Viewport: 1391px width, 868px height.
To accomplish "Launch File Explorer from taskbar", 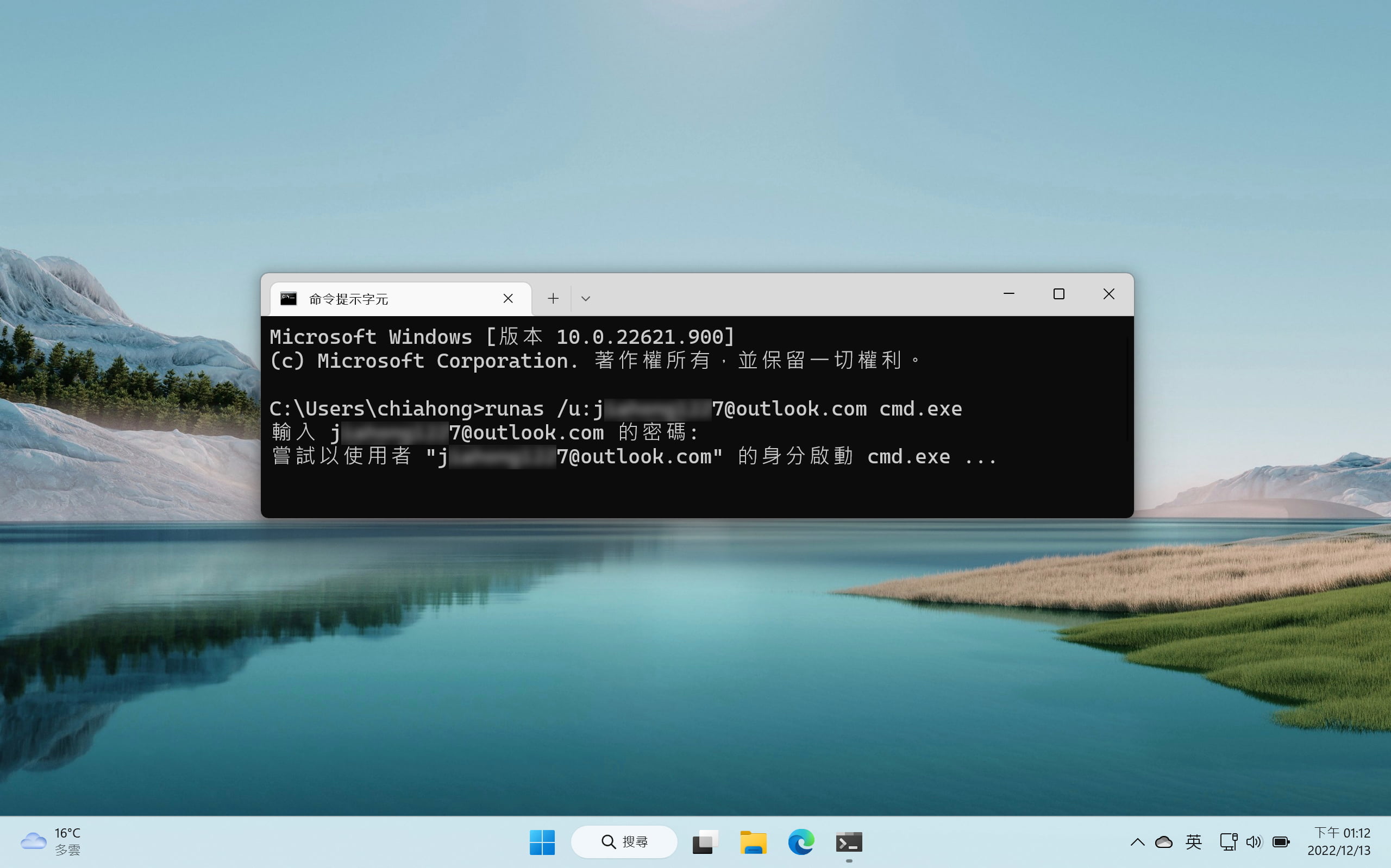I will click(x=753, y=841).
